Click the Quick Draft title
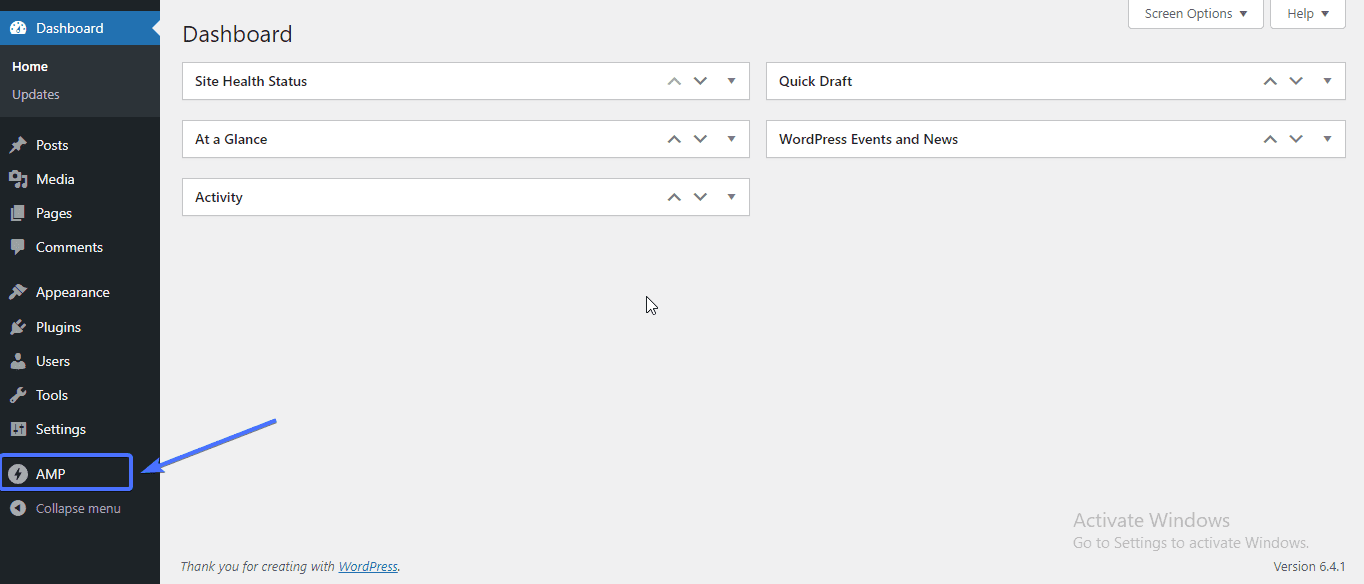This screenshot has height=584, width=1364. point(816,81)
